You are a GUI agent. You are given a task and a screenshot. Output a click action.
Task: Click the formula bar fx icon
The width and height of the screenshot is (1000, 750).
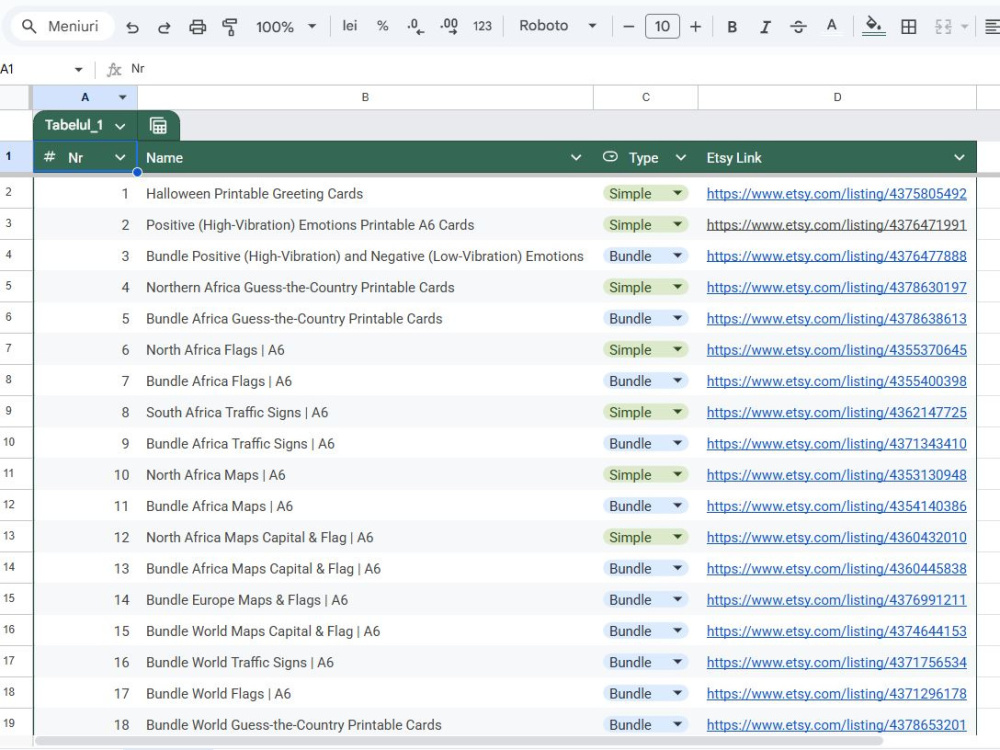[x=114, y=69]
